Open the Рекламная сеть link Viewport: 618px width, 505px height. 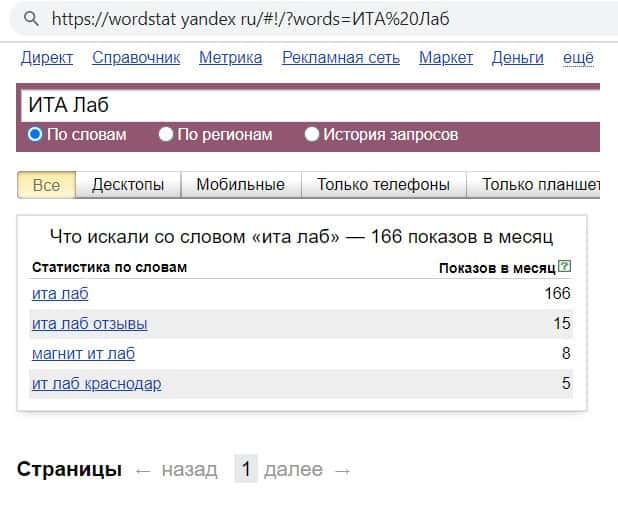point(341,58)
